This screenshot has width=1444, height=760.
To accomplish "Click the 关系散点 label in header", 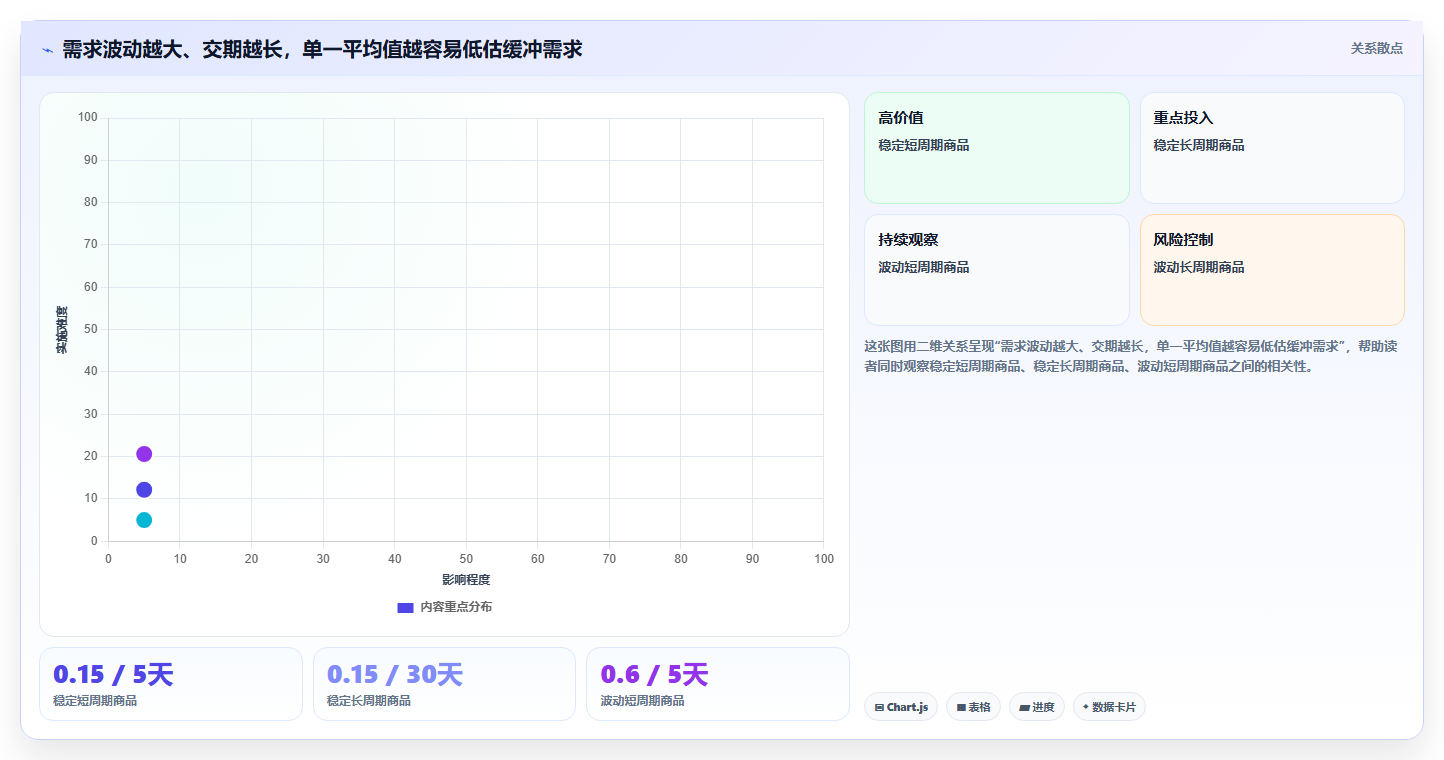I will pos(1376,48).
